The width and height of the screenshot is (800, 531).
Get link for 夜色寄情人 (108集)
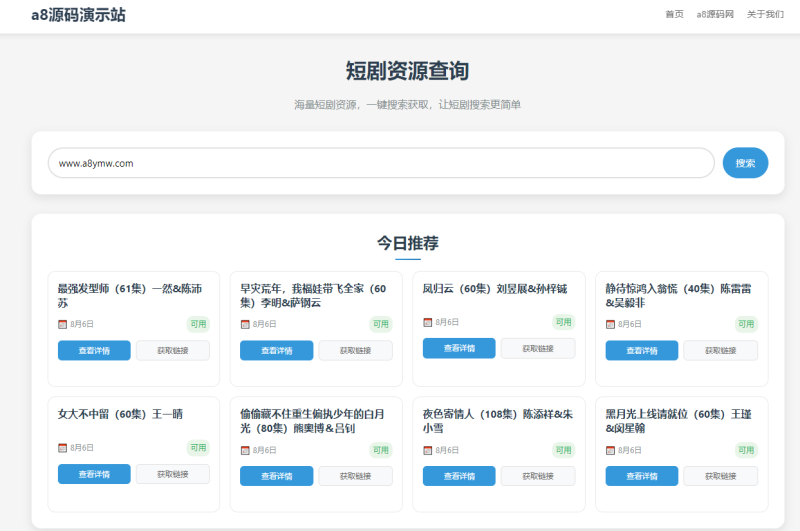click(538, 476)
